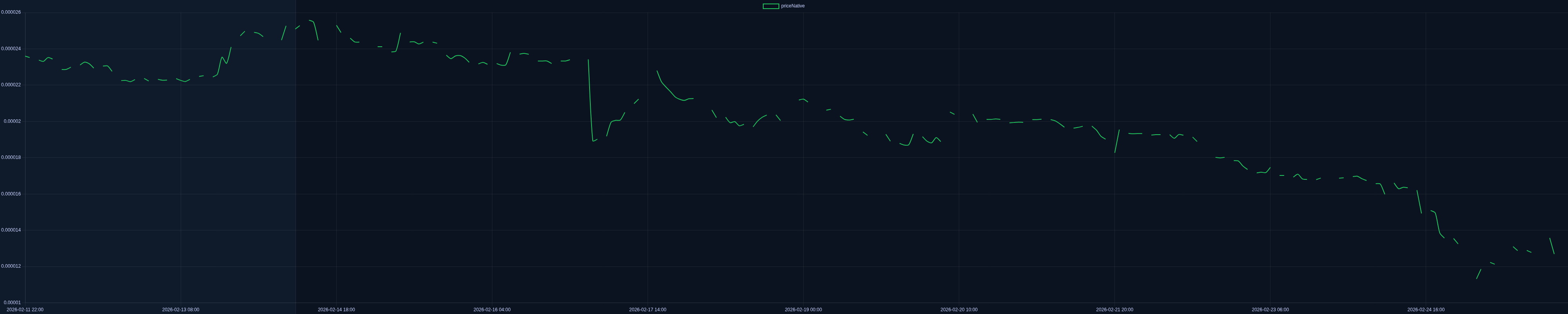Click the 2026-02-13 08:00 x-axis label
The width and height of the screenshot is (1568, 314).
tap(181, 310)
